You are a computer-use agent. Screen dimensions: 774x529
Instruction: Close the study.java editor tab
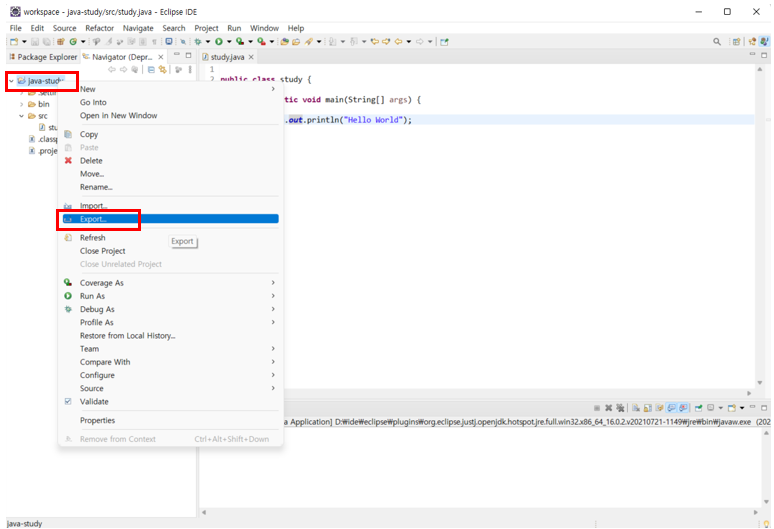[251, 57]
